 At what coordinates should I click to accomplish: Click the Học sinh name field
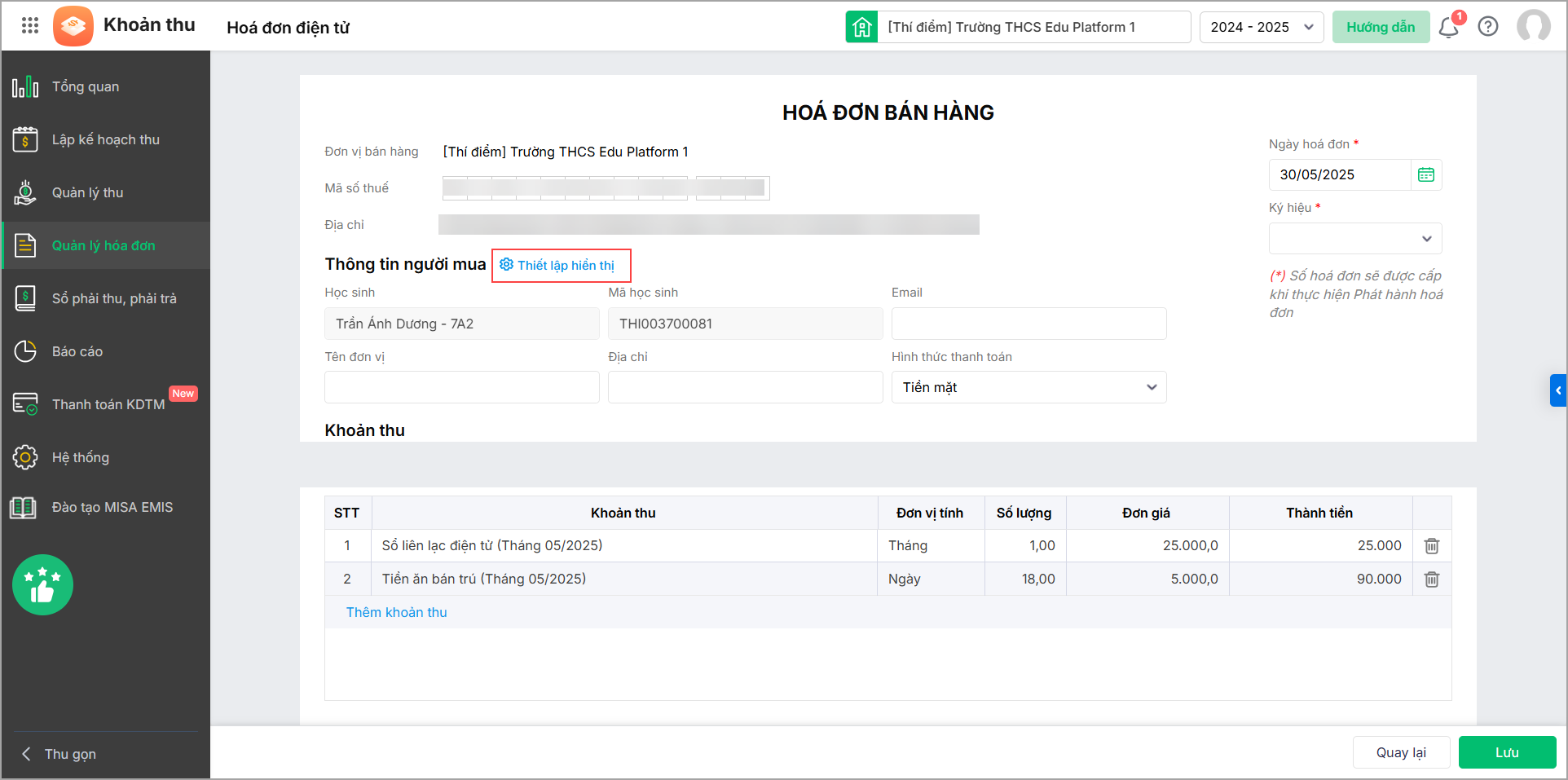[x=461, y=324]
